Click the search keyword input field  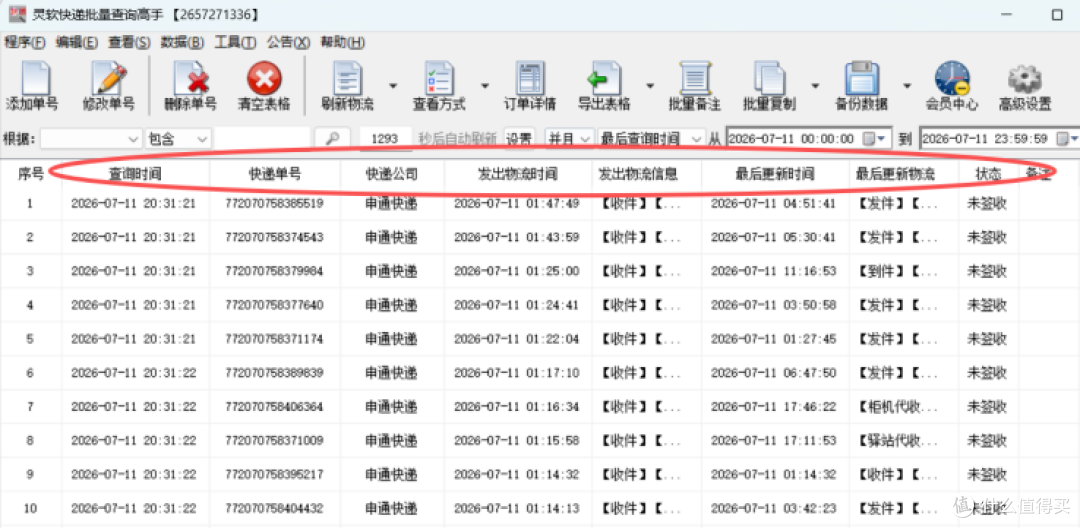click(262, 138)
